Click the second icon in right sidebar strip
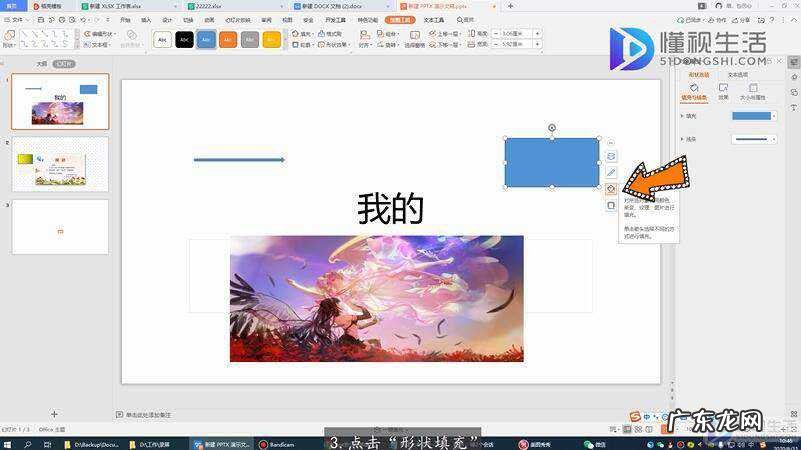Screen dimensions: 801x450 tap(793, 77)
